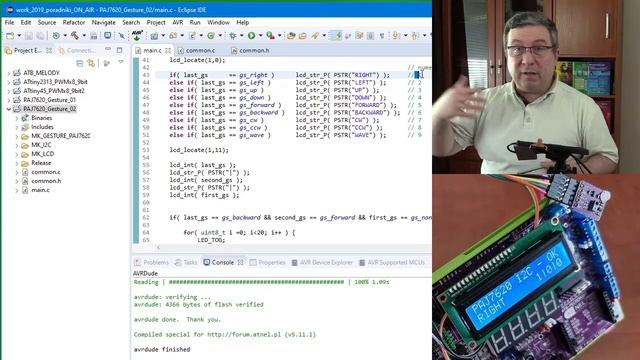This screenshot has width=640, height=360.
Task: Select main.c in Project Explorer
Action: point(40,190)
